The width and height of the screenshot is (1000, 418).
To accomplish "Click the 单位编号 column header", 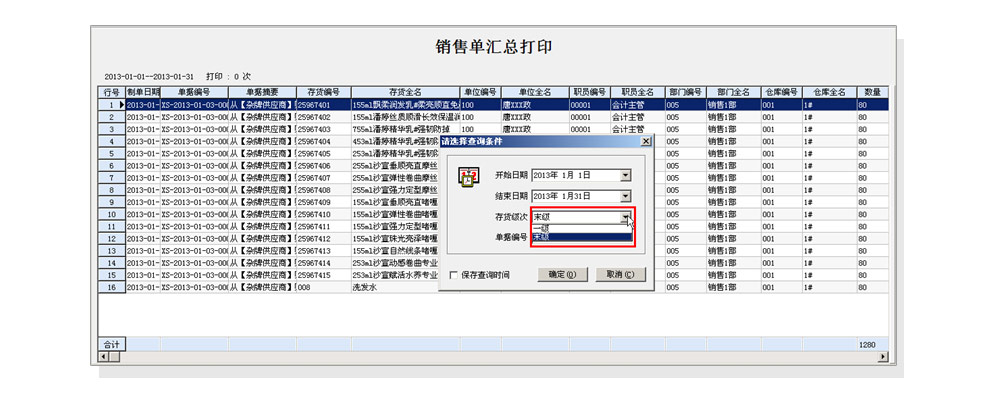I will pyautogui.click(x=480, y=93).
